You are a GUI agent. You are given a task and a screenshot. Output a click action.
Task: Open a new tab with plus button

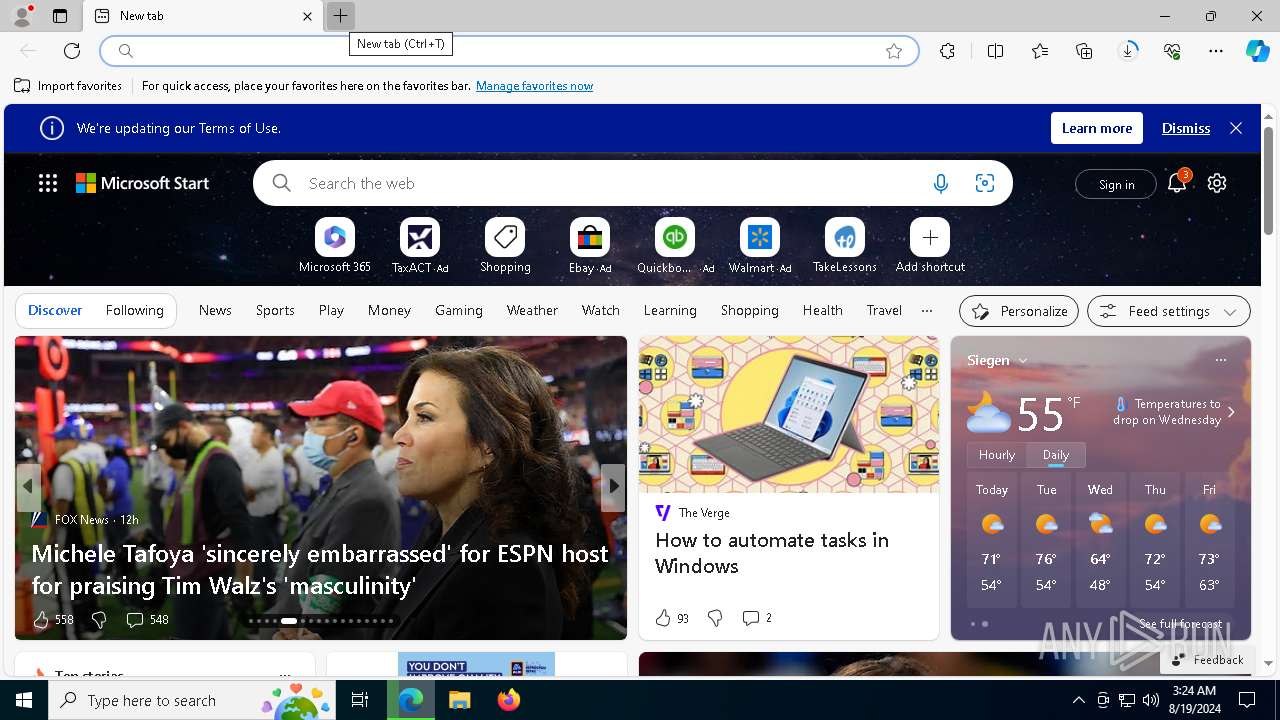tap(340, 16)
